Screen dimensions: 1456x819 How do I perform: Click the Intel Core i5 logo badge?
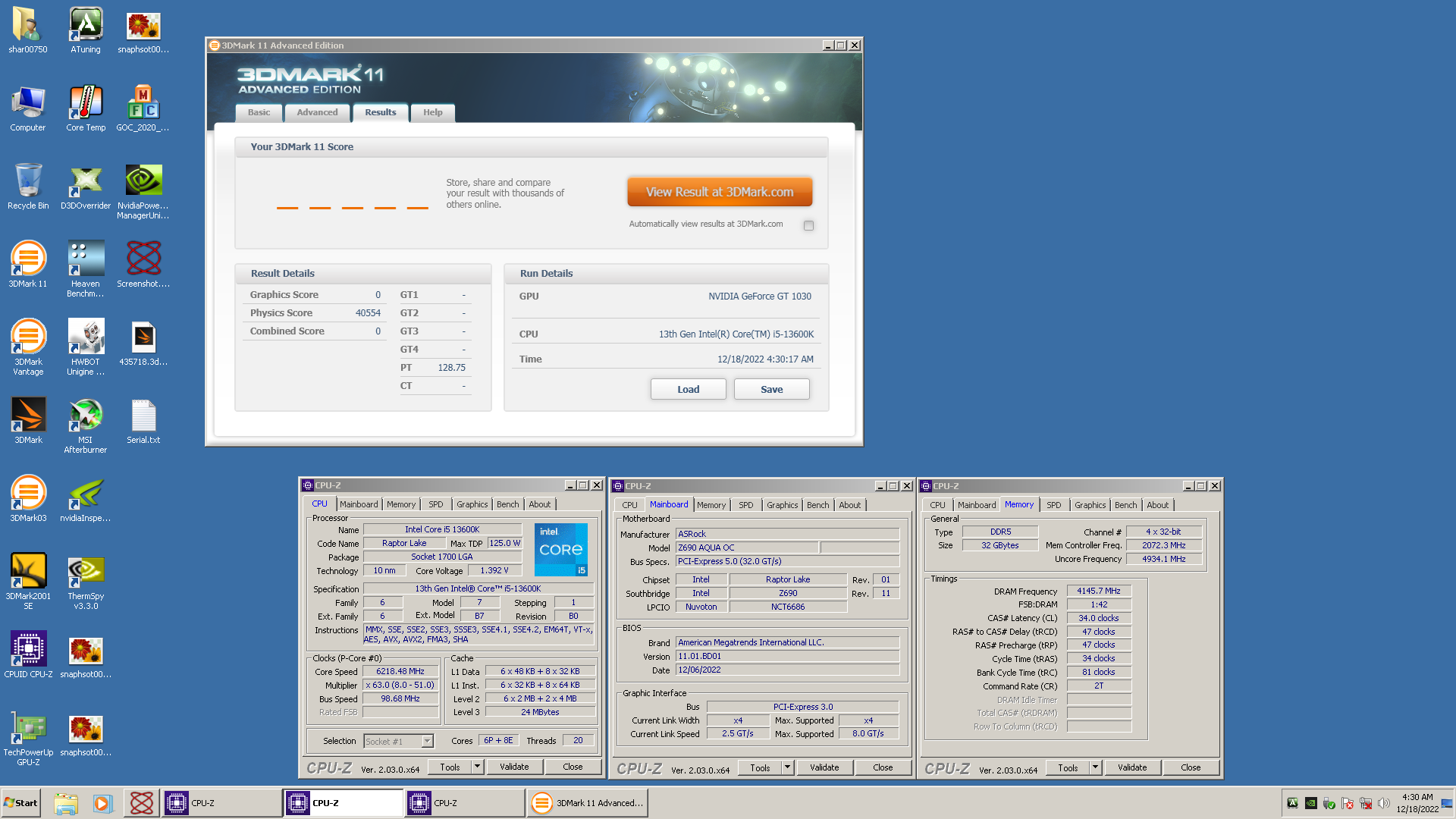[561, 550]
